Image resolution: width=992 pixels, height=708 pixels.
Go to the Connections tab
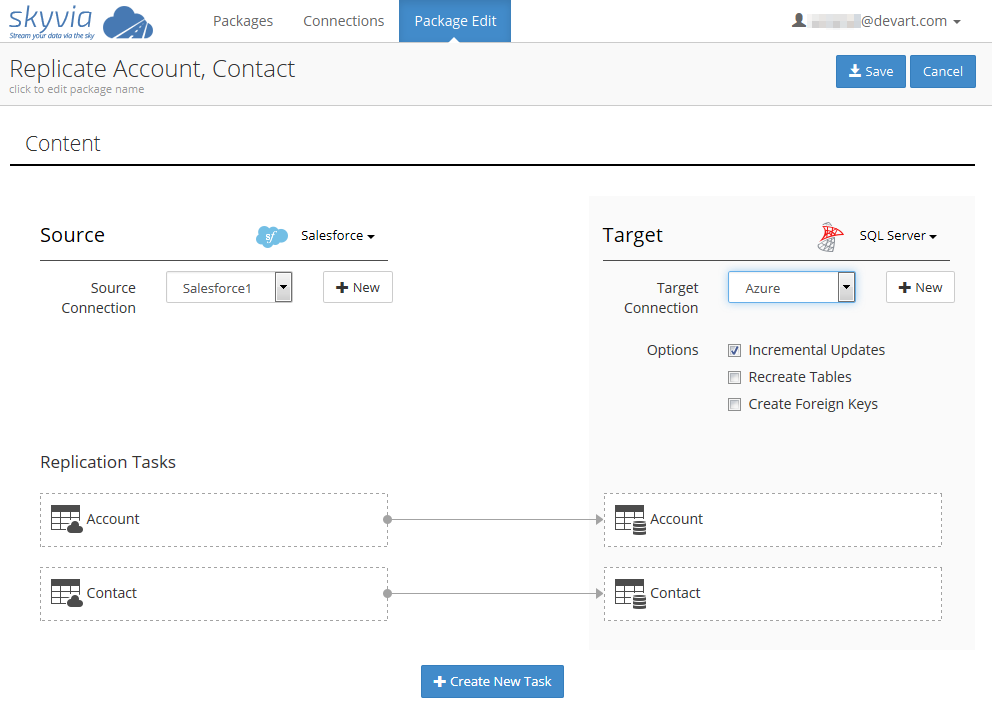coord(344,21)
